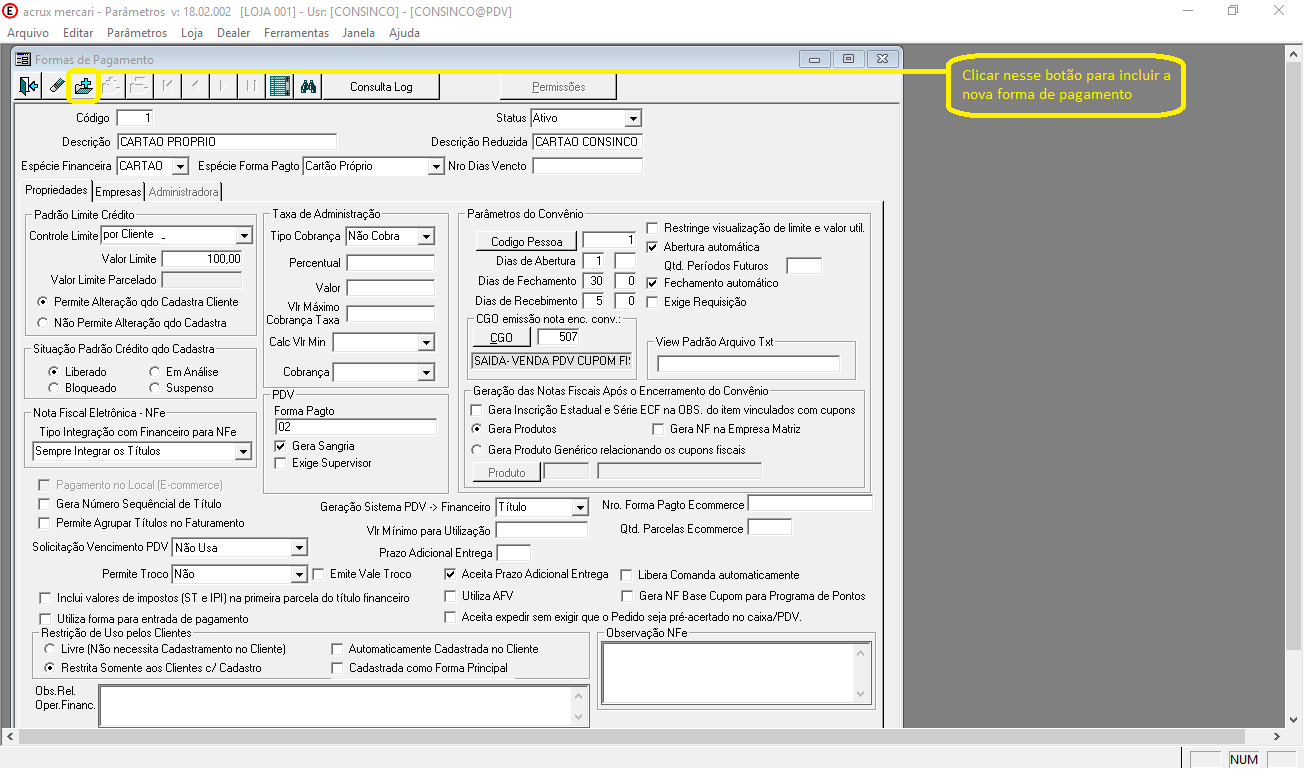Click the exit door icon in toolbar
Viewport: 1304px width, 771px height.
tap(28, 87)
